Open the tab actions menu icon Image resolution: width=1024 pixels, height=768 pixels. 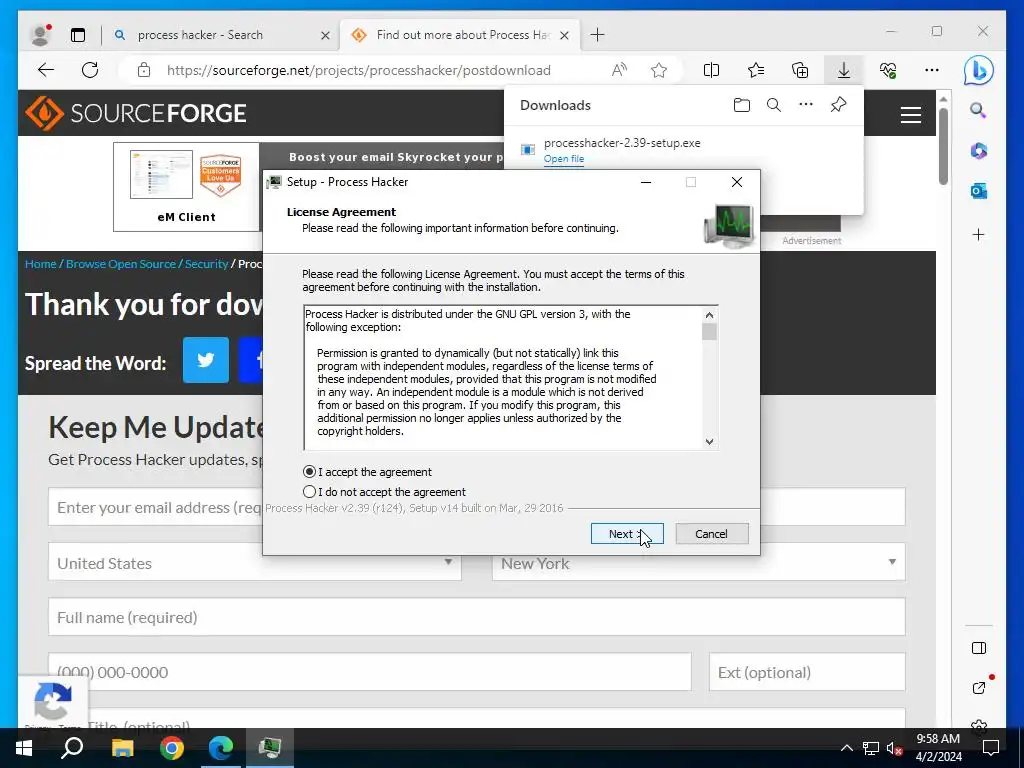[78, 35]
